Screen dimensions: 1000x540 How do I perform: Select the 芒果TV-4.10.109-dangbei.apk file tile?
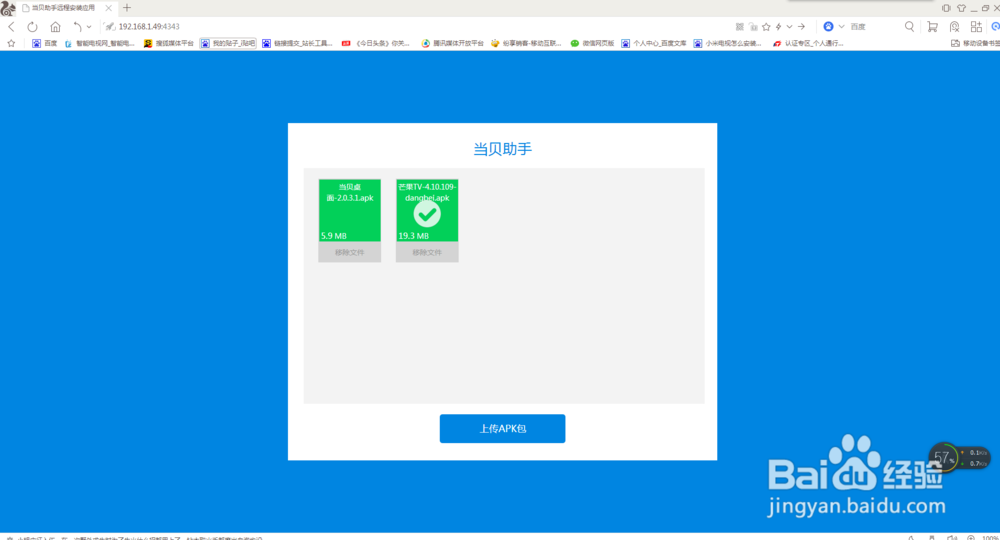click(x=427, y=210)
